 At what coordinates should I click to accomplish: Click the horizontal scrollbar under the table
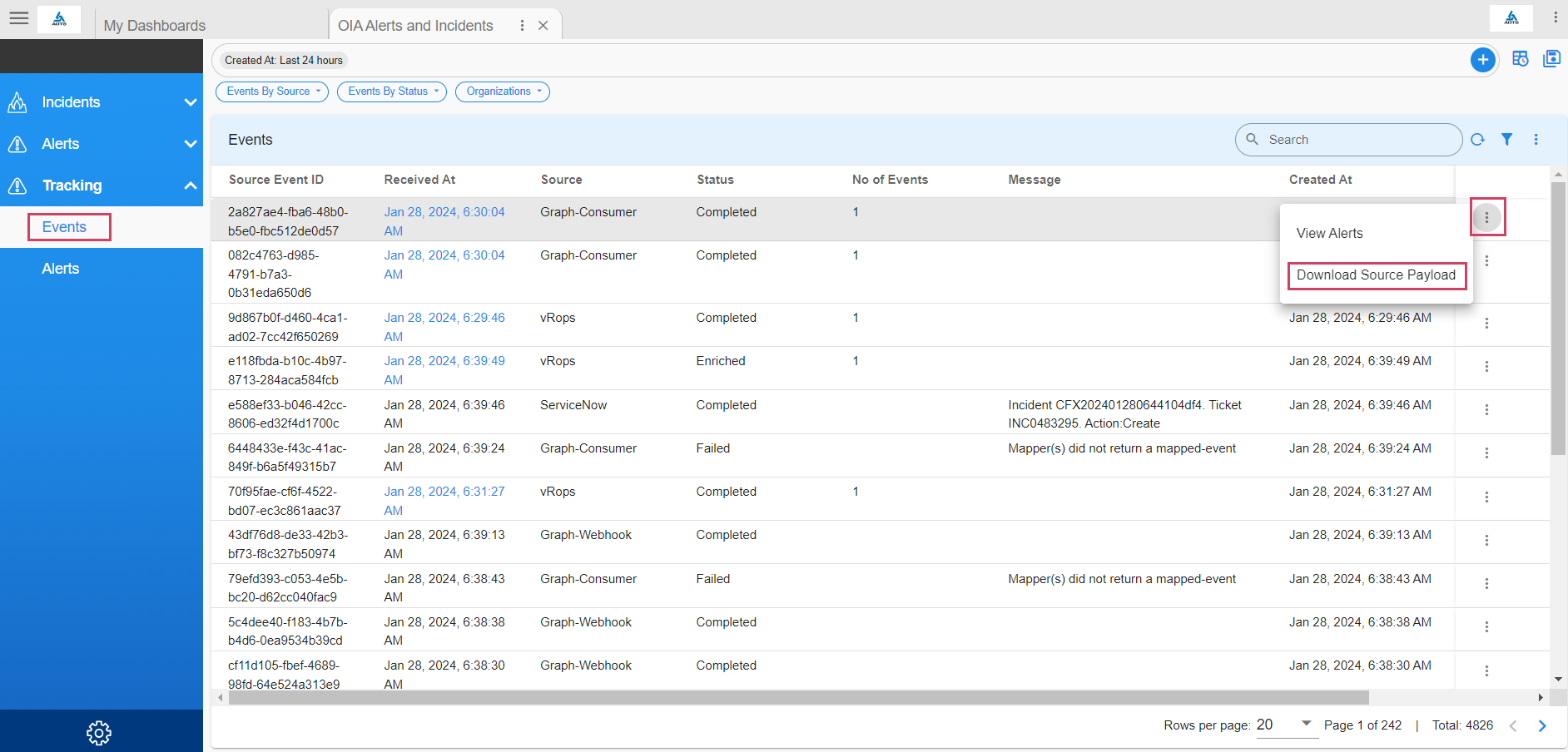pyautogui.click(x=797, y=698)
